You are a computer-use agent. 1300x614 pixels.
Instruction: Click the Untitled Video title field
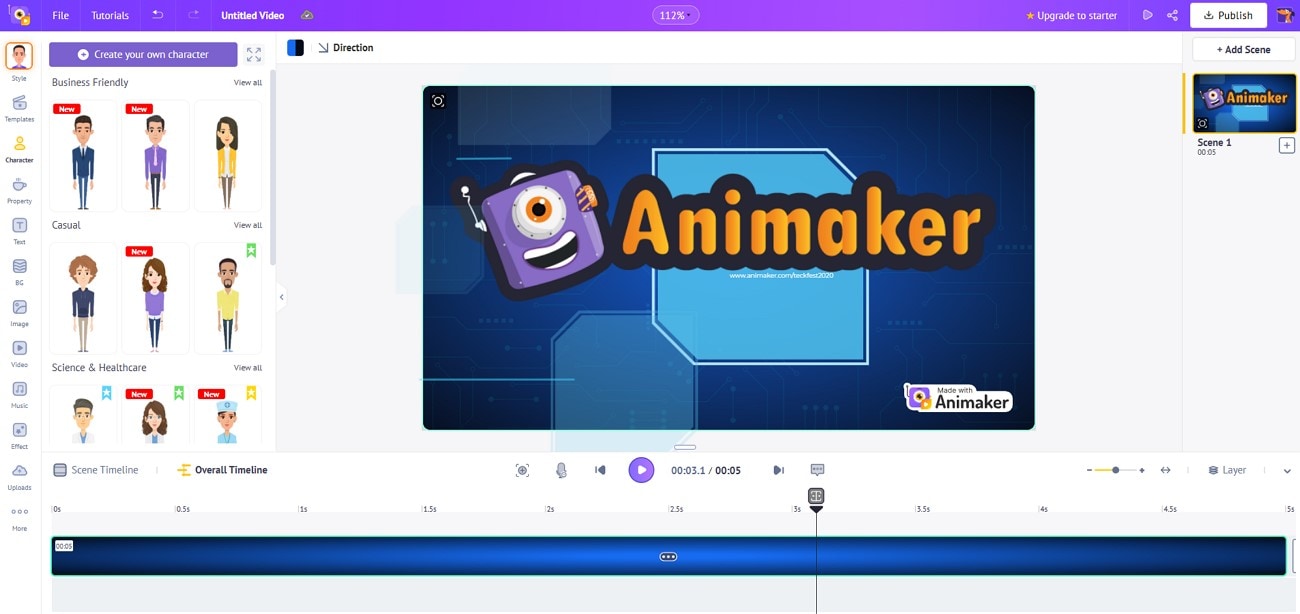click(x=252, y=15)
